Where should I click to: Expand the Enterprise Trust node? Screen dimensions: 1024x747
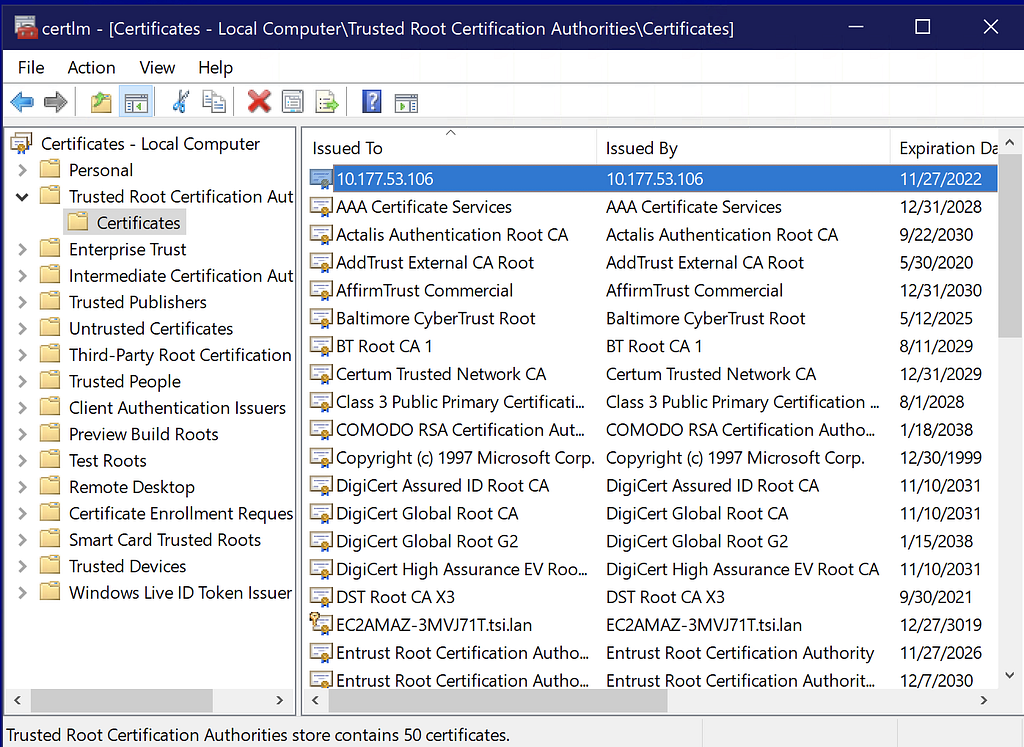22,249
